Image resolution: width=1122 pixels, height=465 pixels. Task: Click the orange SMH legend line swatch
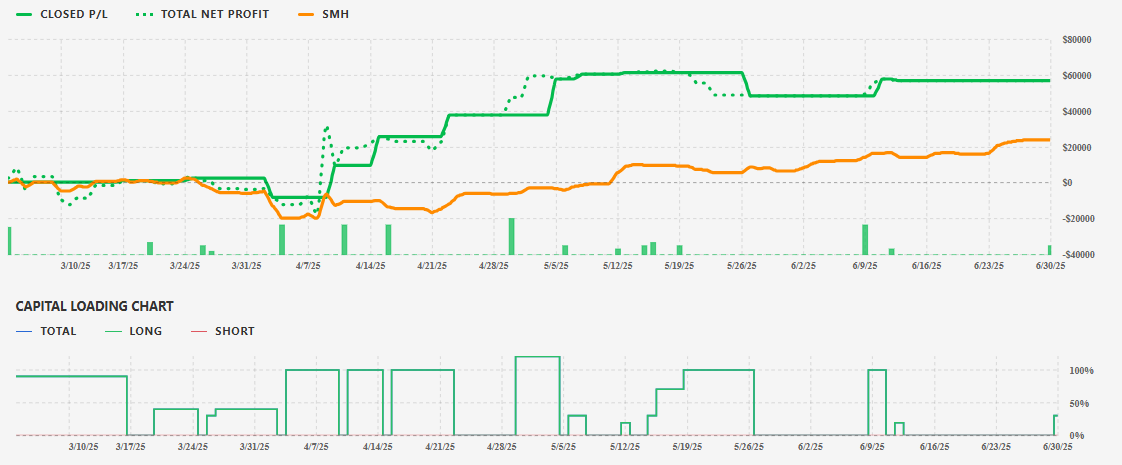tap(308, 14)
